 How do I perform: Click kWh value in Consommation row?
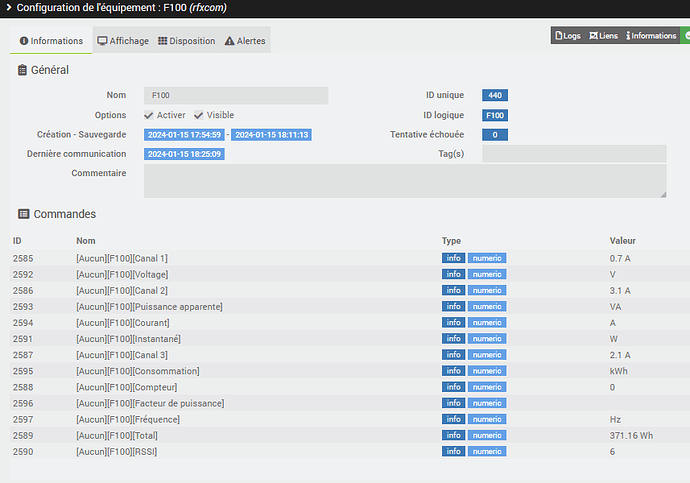point(619,371)
